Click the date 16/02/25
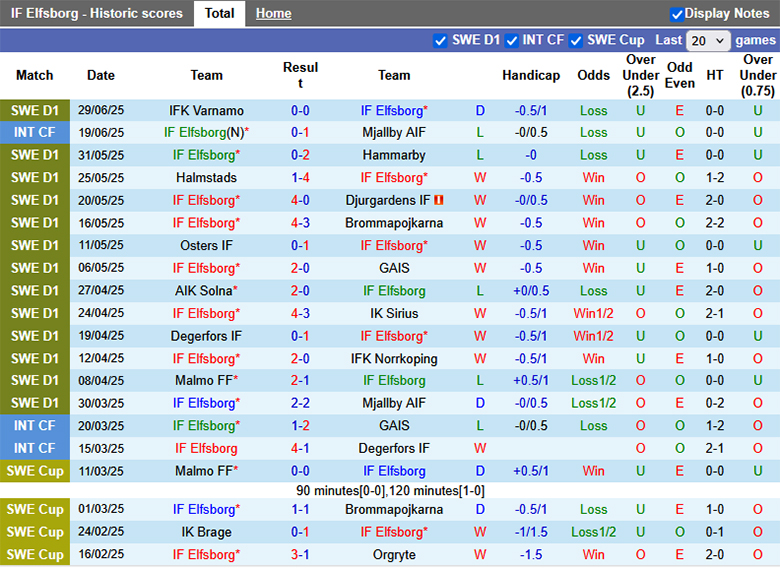This screenshot has width=780, height=568. pyautogui.click(x=101, y=554)
